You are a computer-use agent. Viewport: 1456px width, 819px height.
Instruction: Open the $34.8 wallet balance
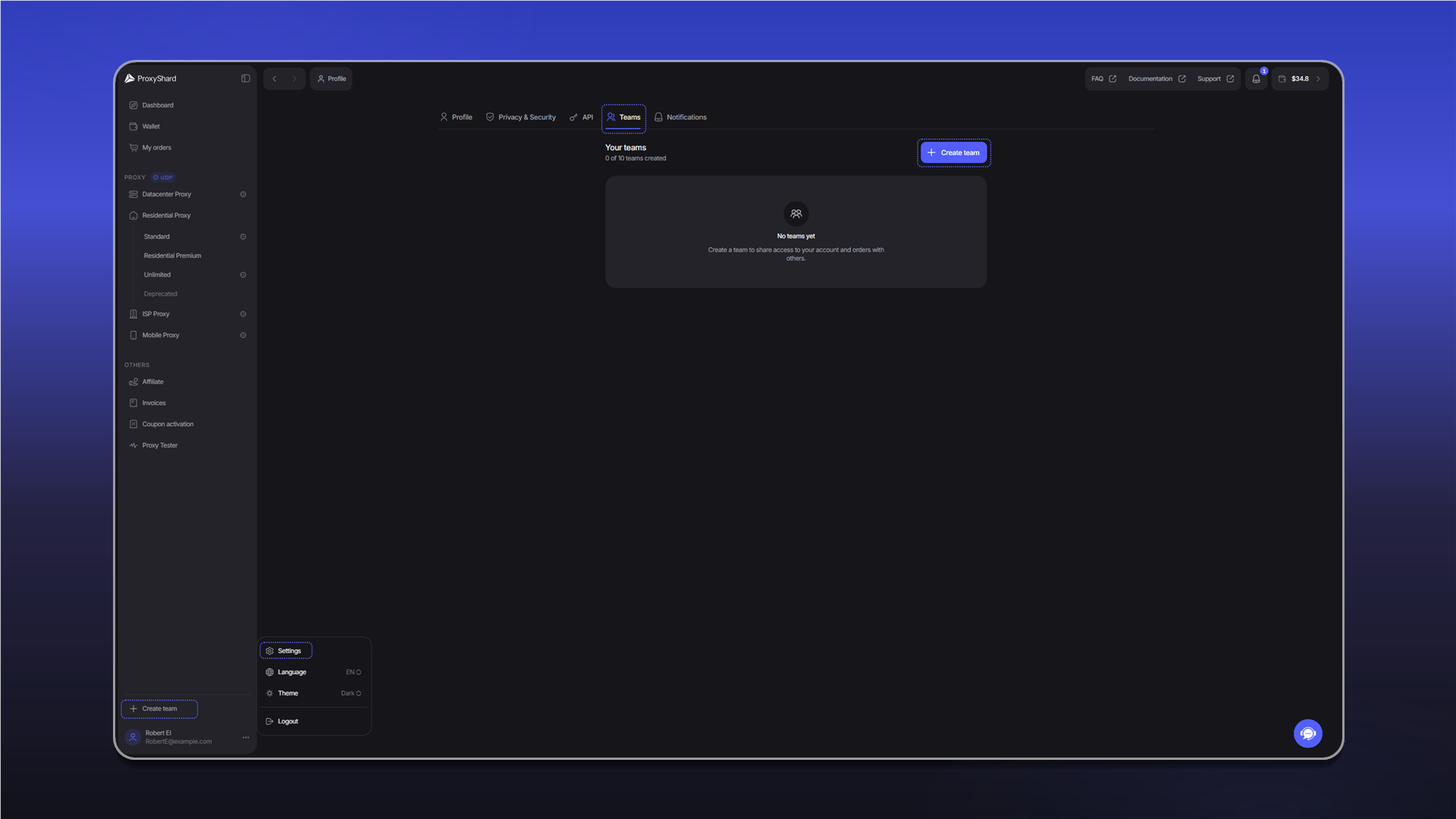(1300, 79)
